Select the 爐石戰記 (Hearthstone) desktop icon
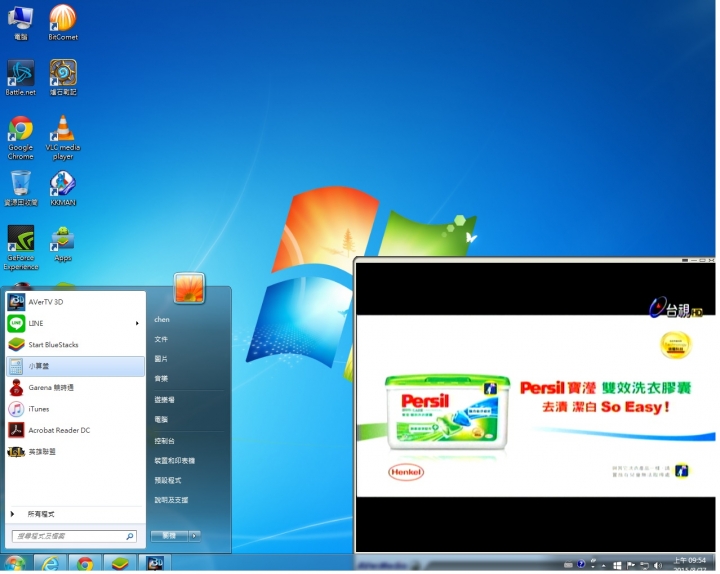This screenshot has width=720, height=574. pos(63,78)
